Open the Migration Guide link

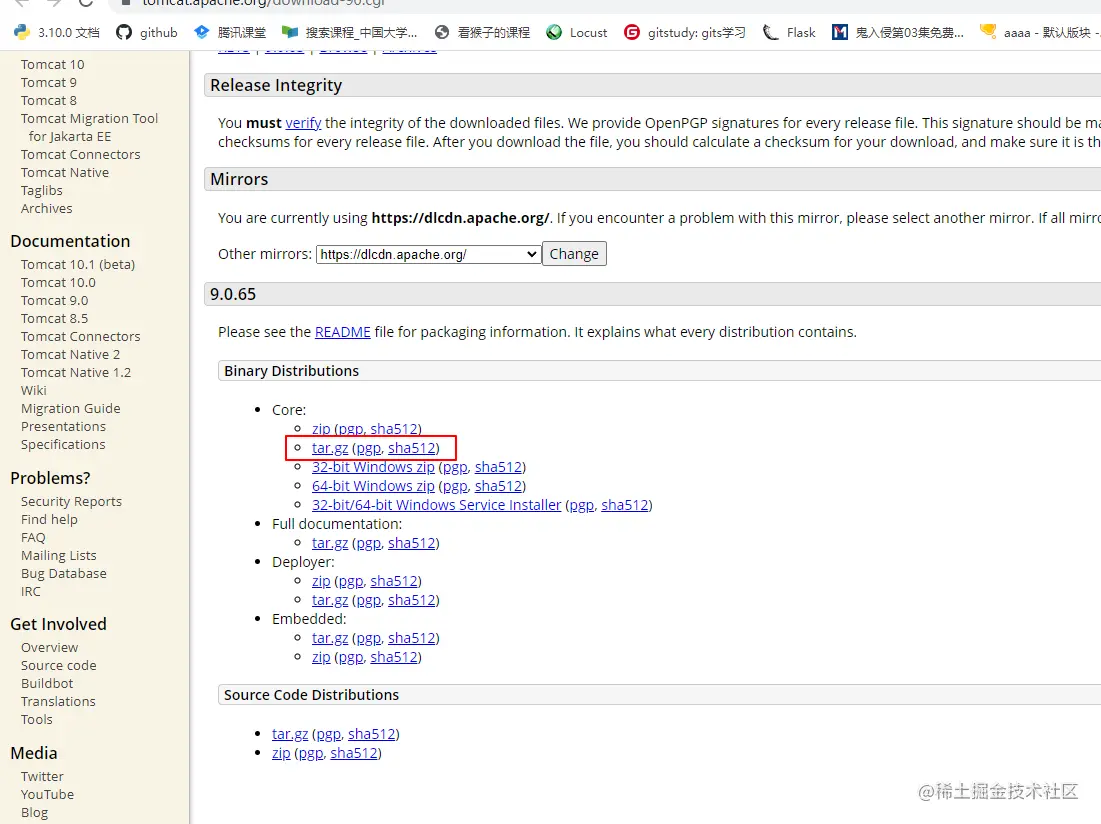pos(70,408)
